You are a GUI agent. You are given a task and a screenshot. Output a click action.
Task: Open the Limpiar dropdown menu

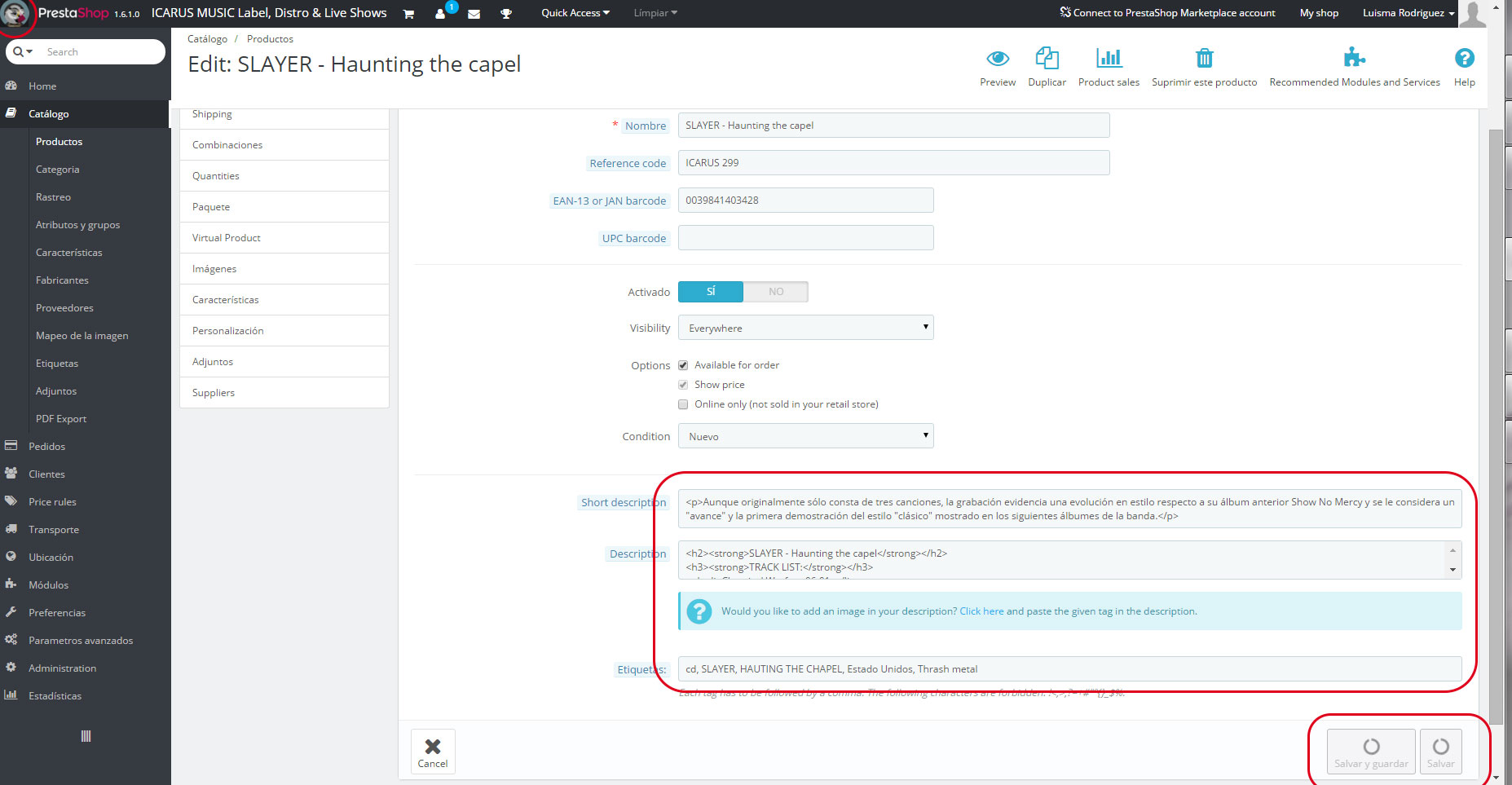(655, 13)
